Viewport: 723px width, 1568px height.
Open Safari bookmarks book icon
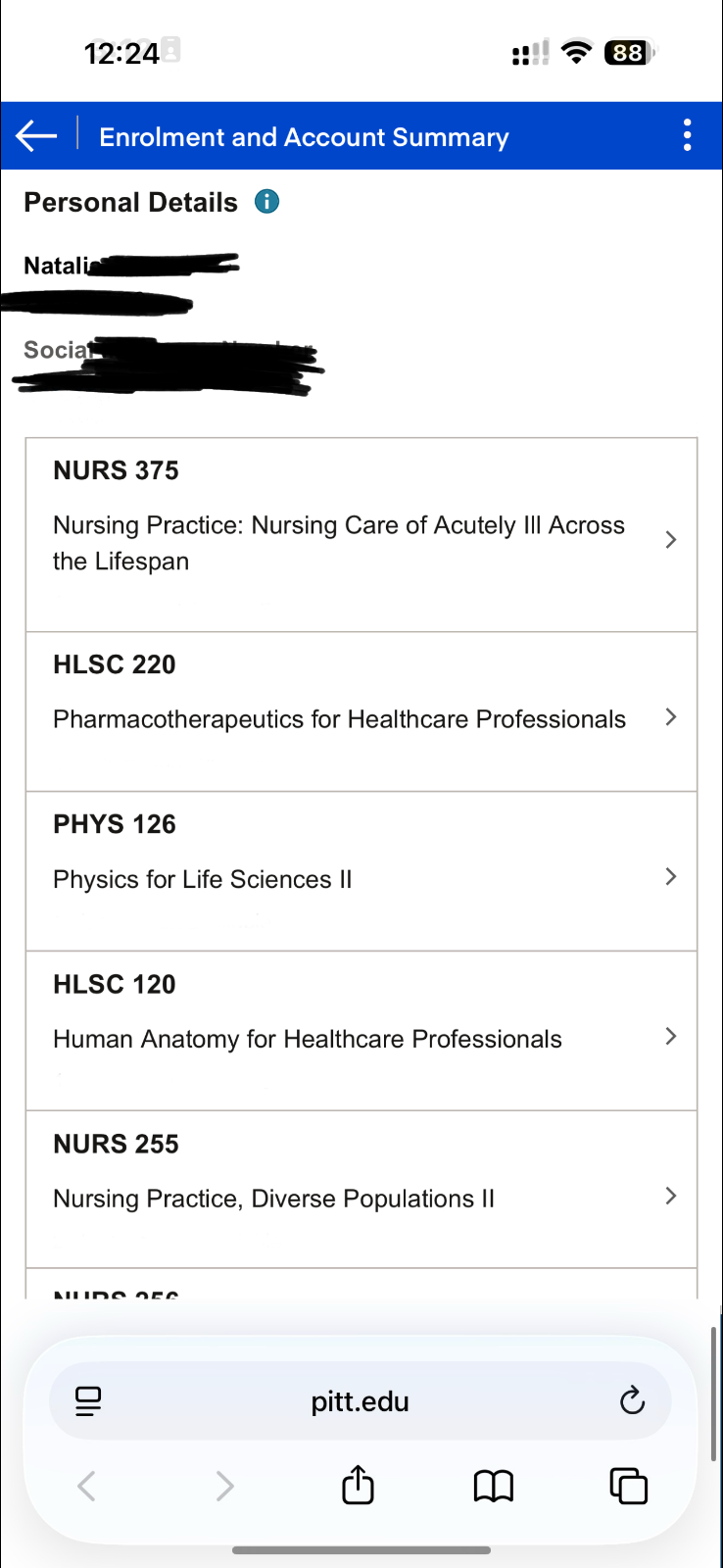[x=493, y=1486]
